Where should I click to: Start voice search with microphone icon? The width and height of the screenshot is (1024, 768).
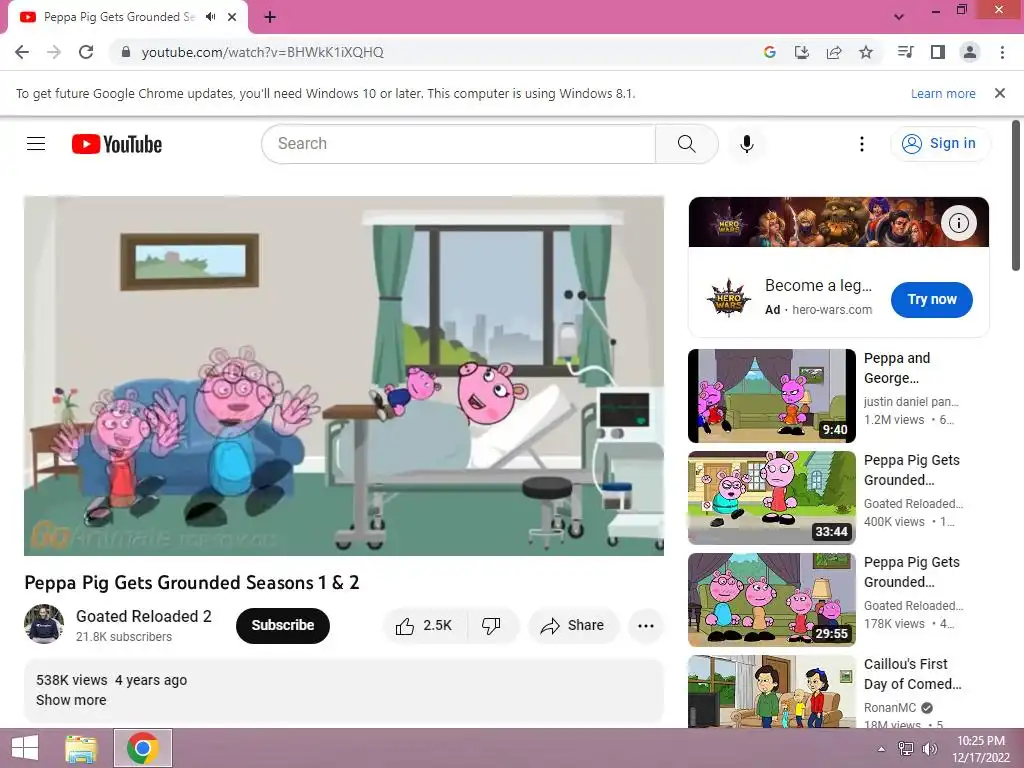coord(747,144)
